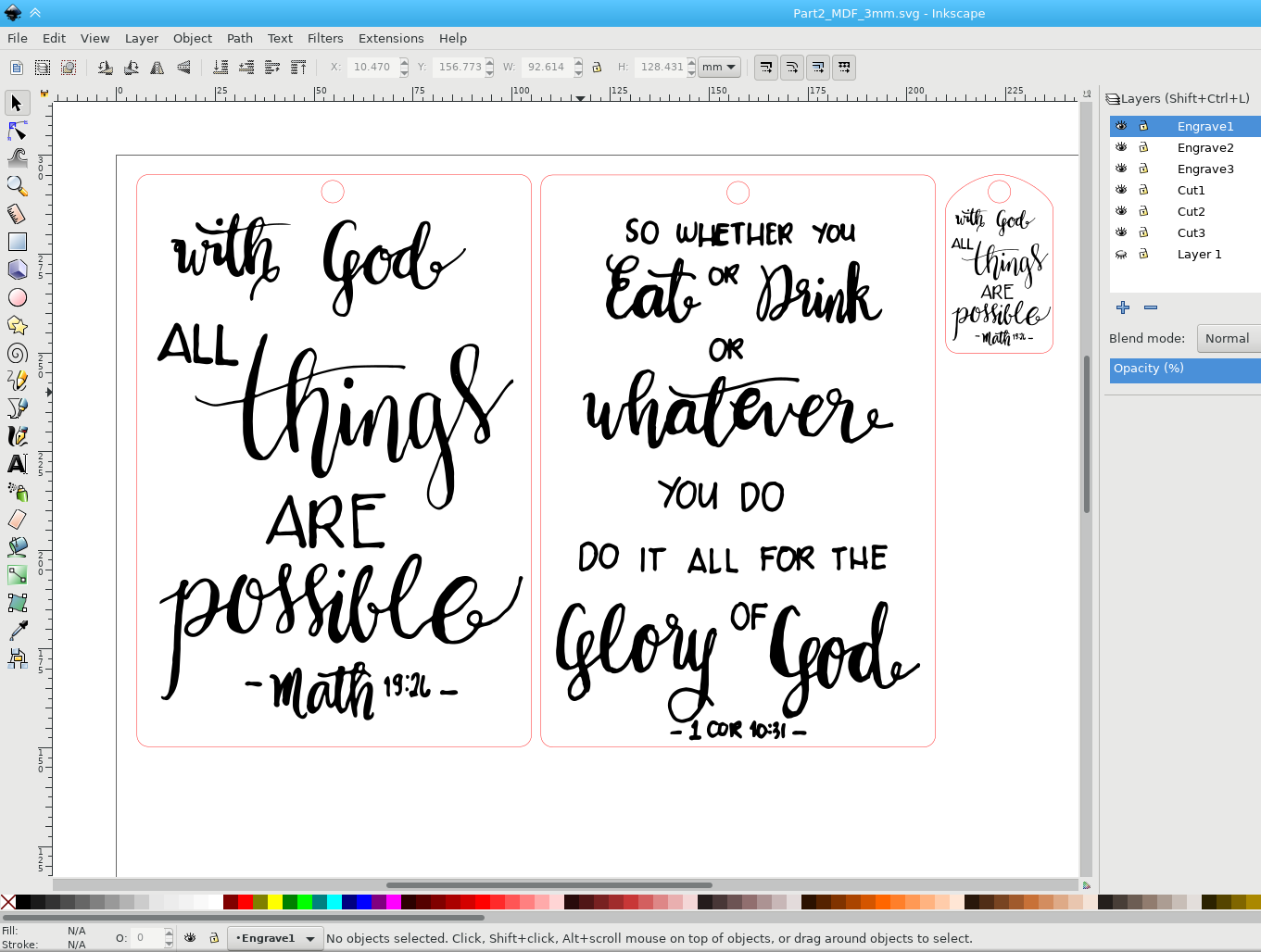Select the Pencil freehand tool
The height and width of the screenshot is (952, 1261).
click(x=17, y=381)
